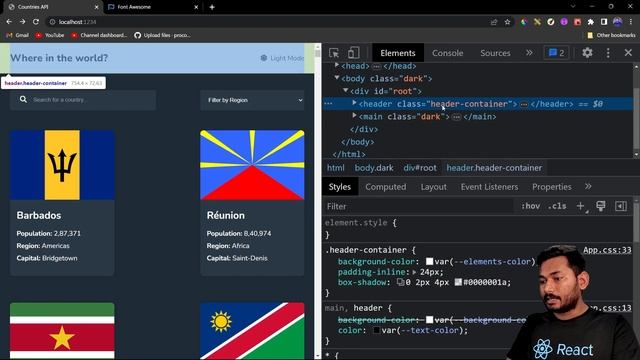Image resolution: width=640 pixels, height=360 pixels.
Task: Open the Properties tab
Action: tap(552, 187)
